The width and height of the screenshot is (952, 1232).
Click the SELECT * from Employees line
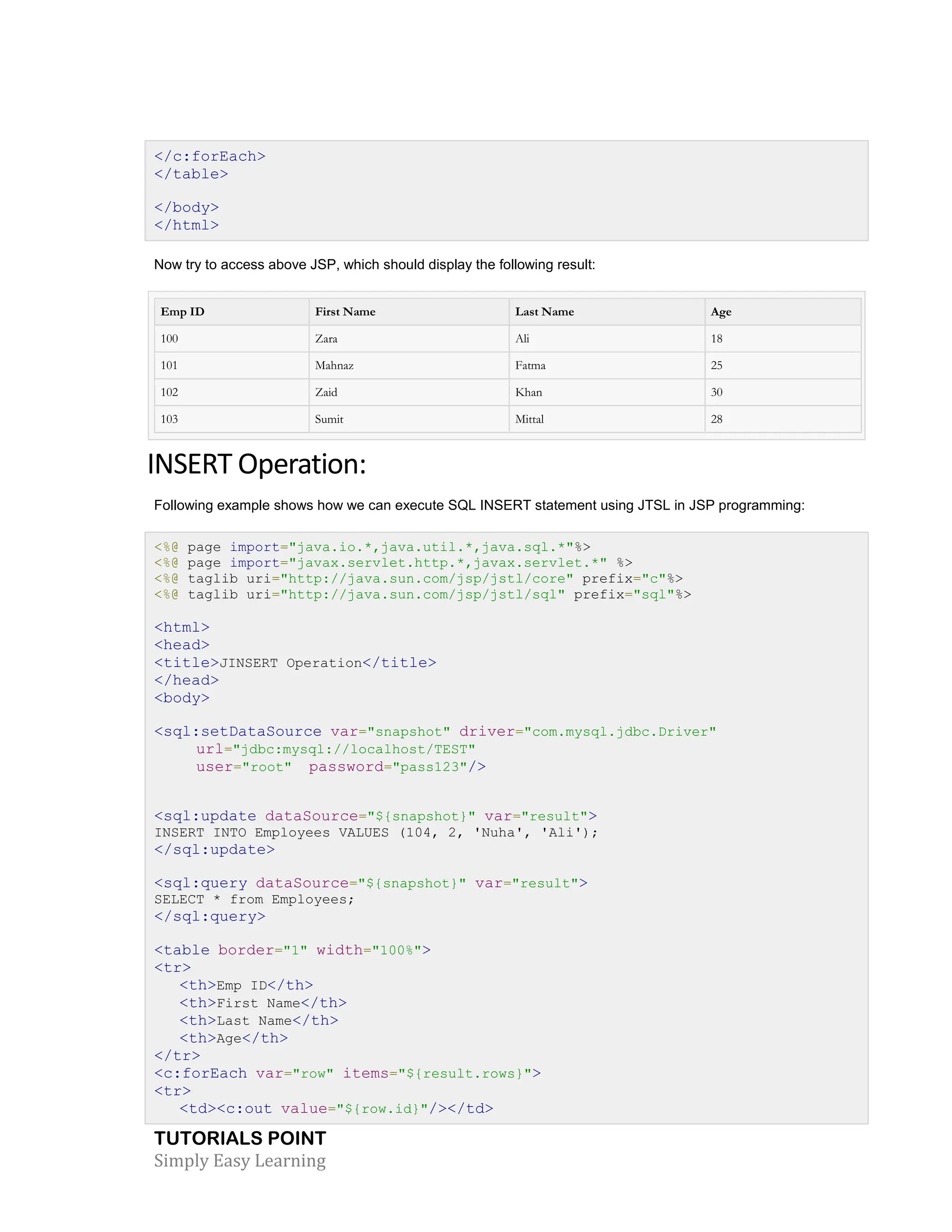[x=254, y=900]
